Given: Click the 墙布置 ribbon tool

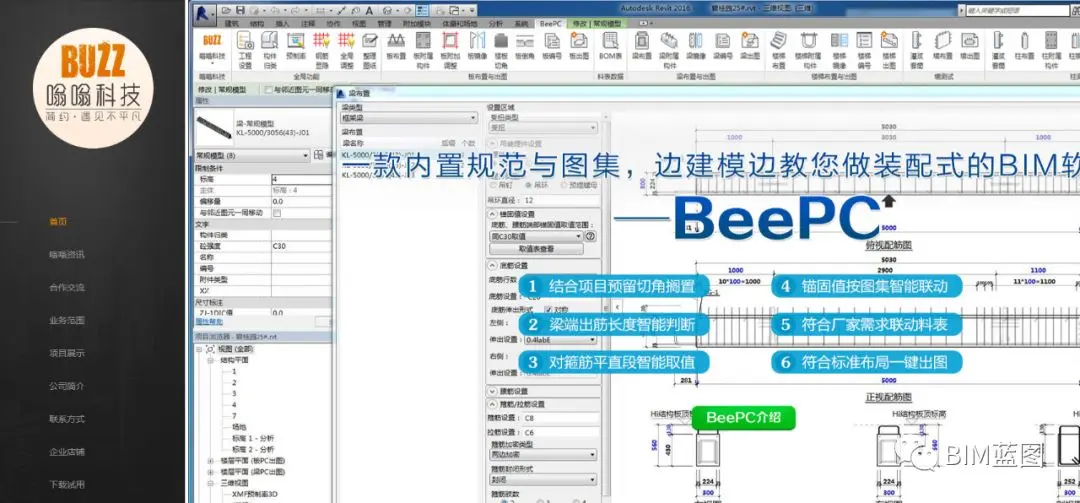Looking at the screenshot, I should (x=942, y=45).
